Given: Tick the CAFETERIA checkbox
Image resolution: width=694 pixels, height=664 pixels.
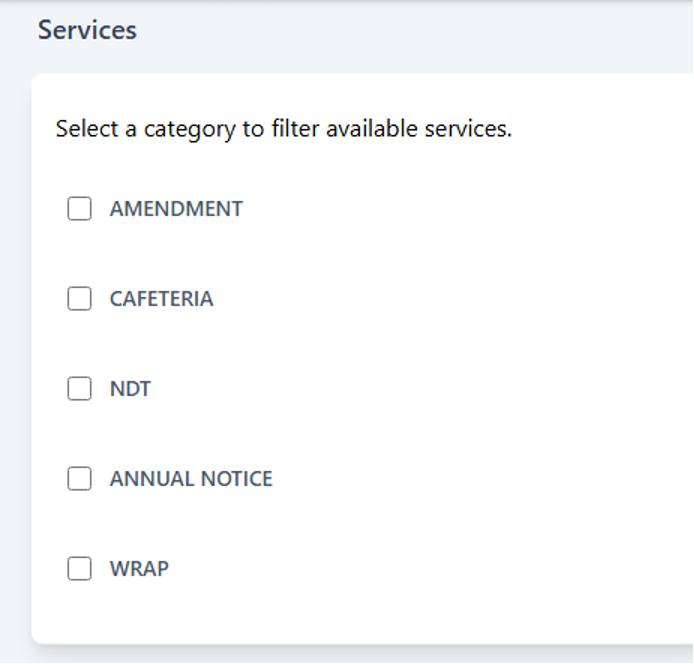Looking at the screenshot, I should (x=79, y=299).
